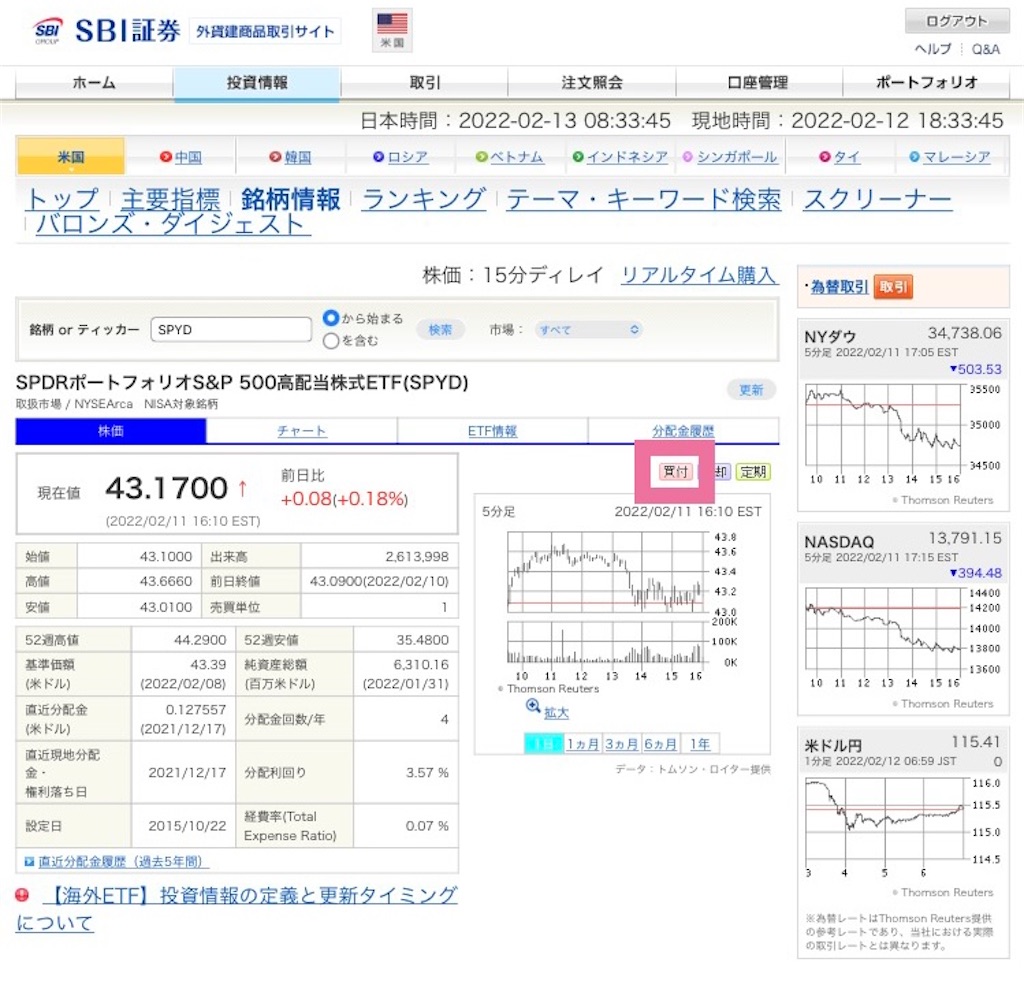The height and width of the screenshot is (992, 1024).
Task: Click the 分配利回り value 3.57 %
Action: click(427, 773)
